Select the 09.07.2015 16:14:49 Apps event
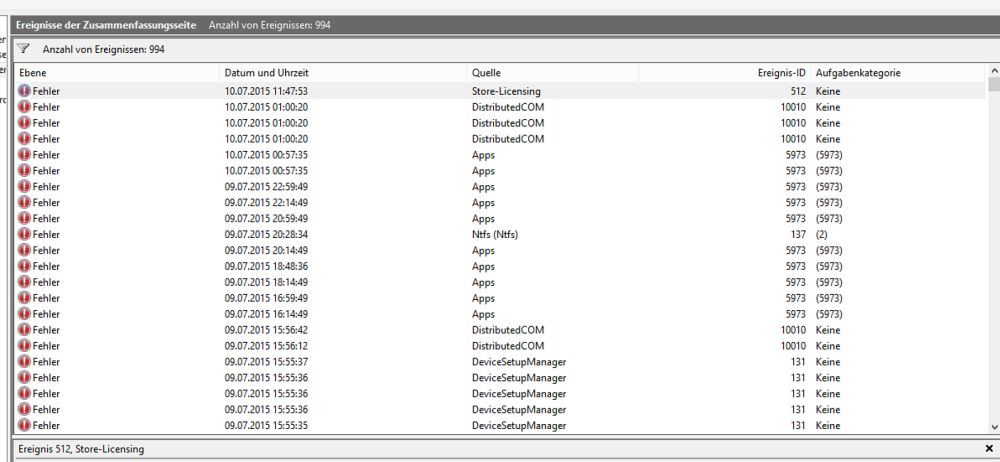The image size is (1000, 462). (x=499, y=314)
